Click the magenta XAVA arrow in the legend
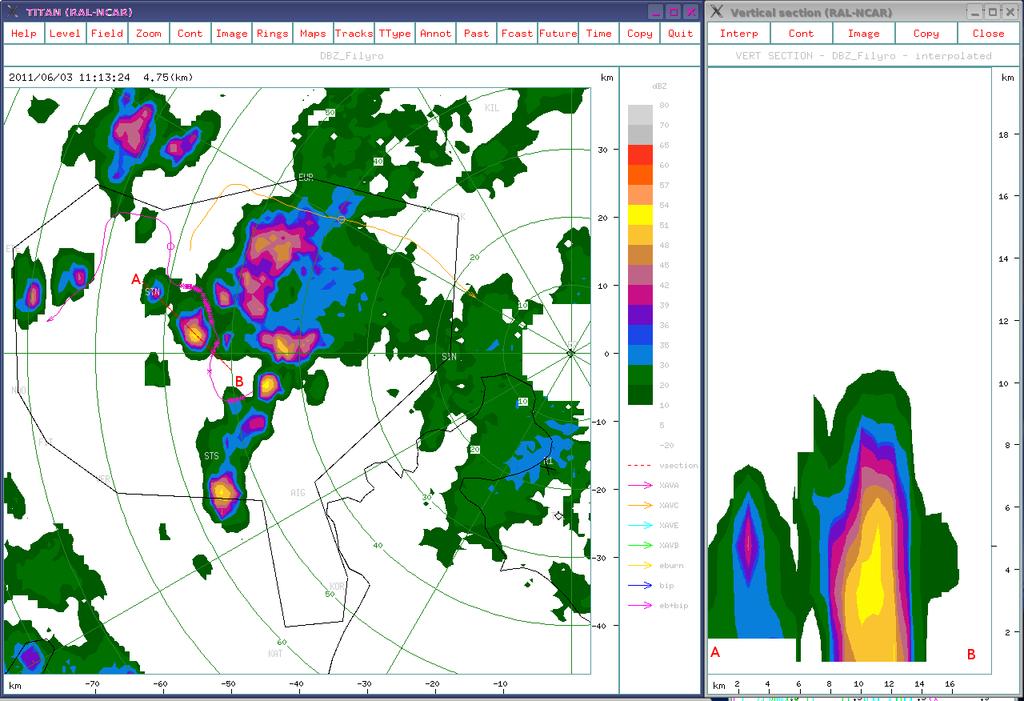 640,485
